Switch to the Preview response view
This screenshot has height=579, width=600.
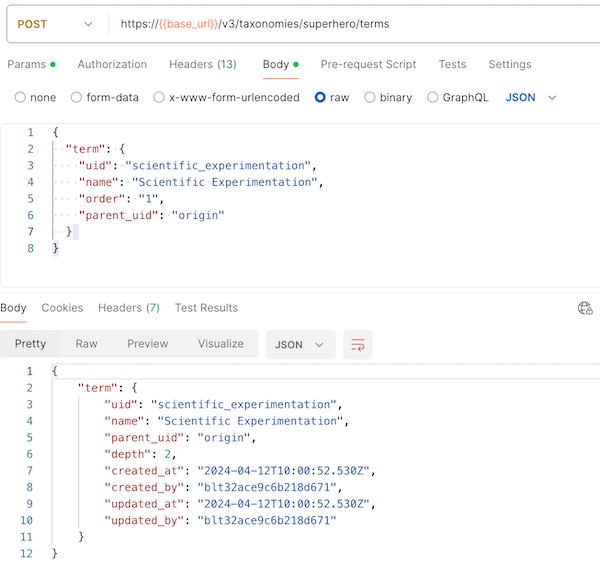click(148, 344)
